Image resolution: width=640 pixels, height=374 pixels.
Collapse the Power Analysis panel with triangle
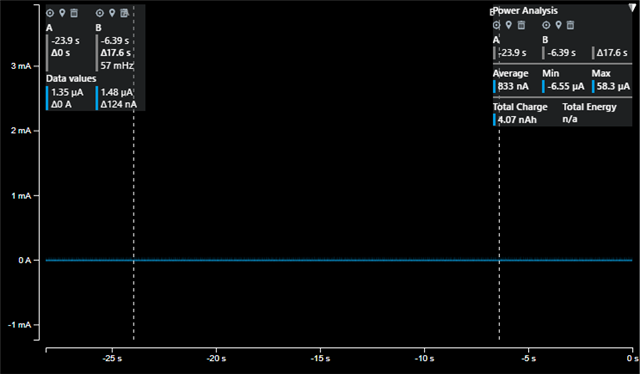(x=632, y=8)
